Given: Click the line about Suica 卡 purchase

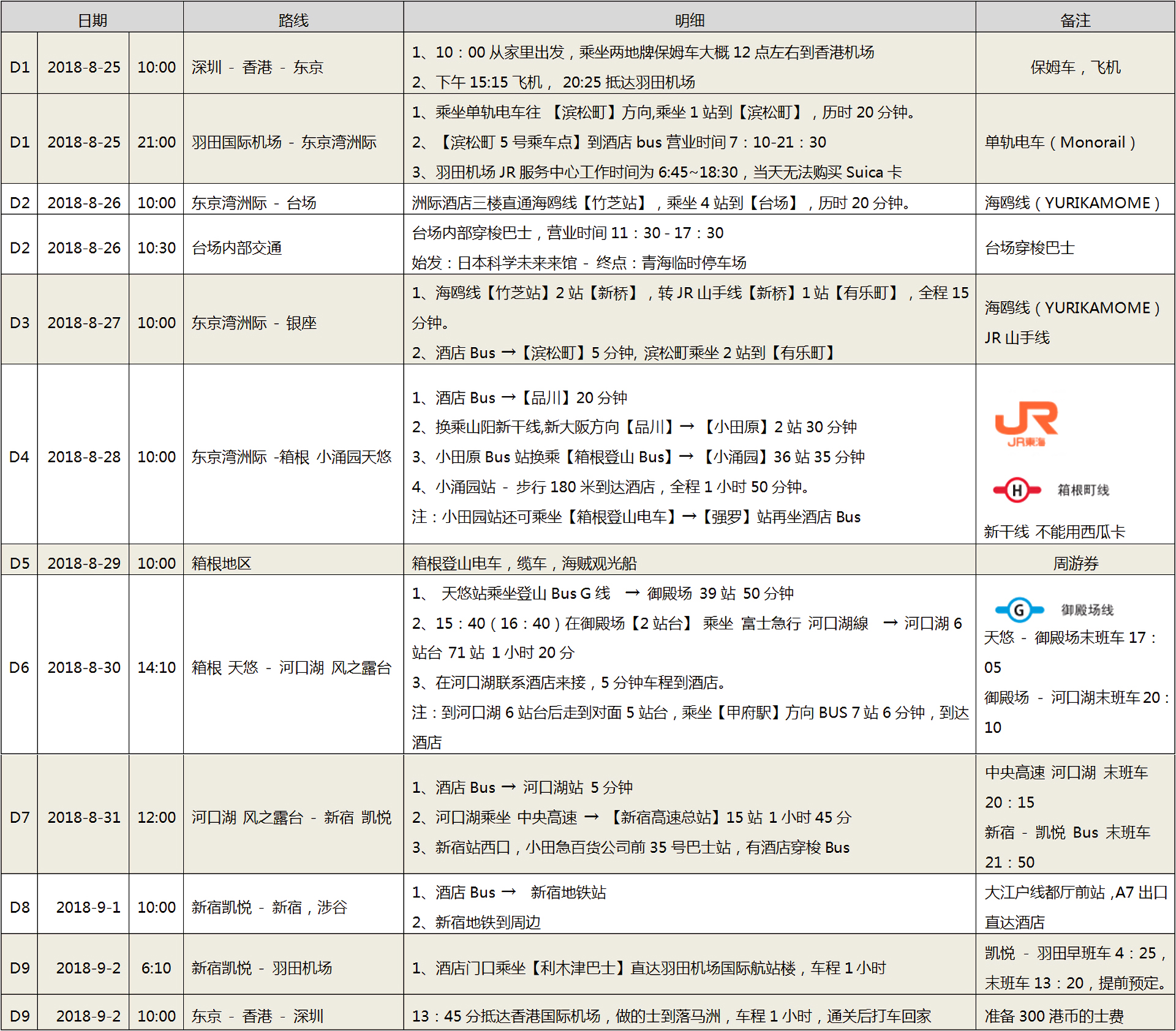Looking at the screenshot, I should (657, 172).
